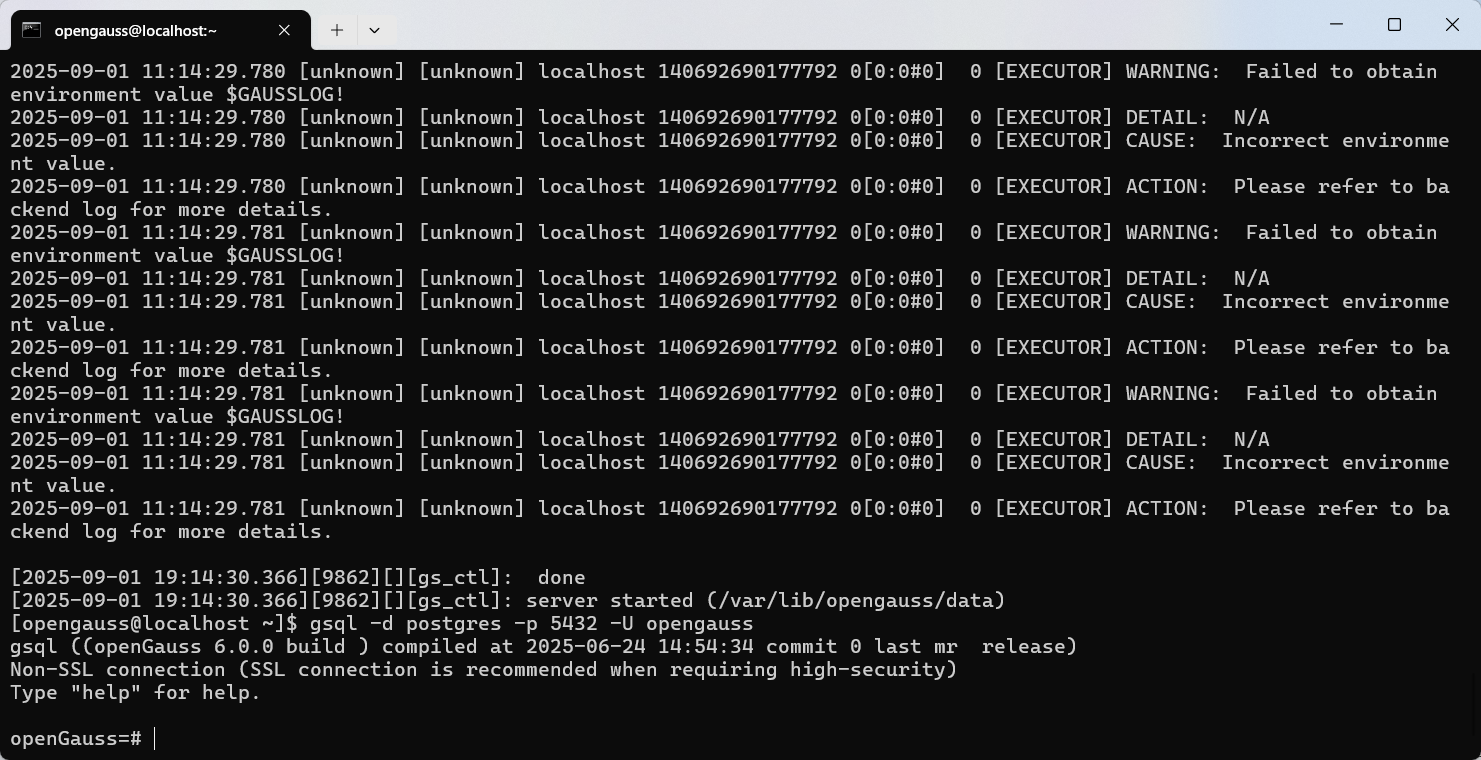Click the terminal icon on the tab

[x=32, y=30]
